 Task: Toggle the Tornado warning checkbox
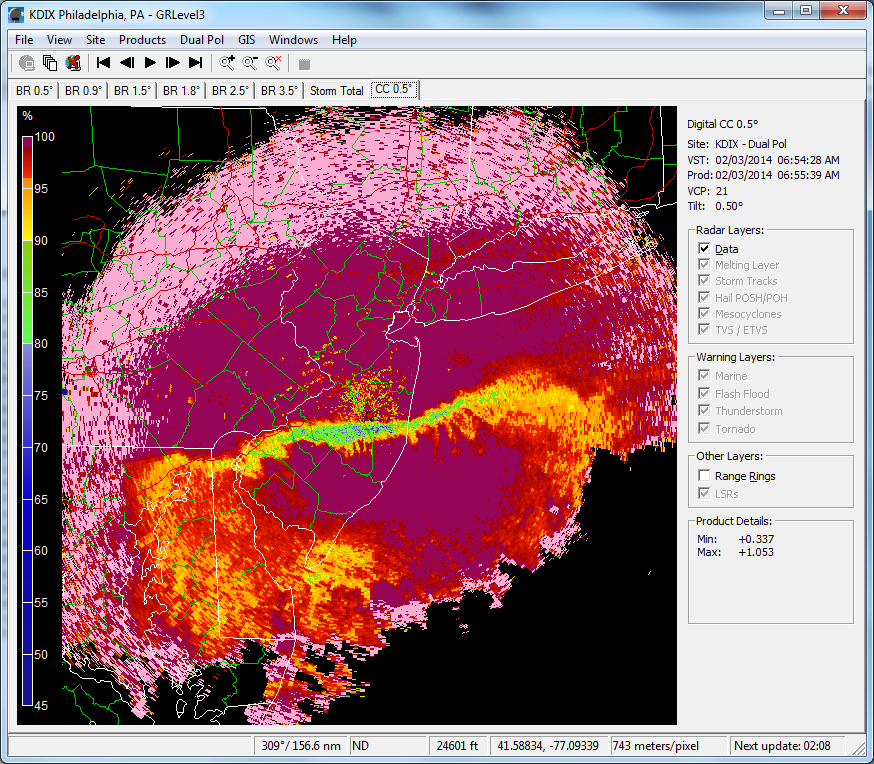pyautogui.click(x=704, y=429)
